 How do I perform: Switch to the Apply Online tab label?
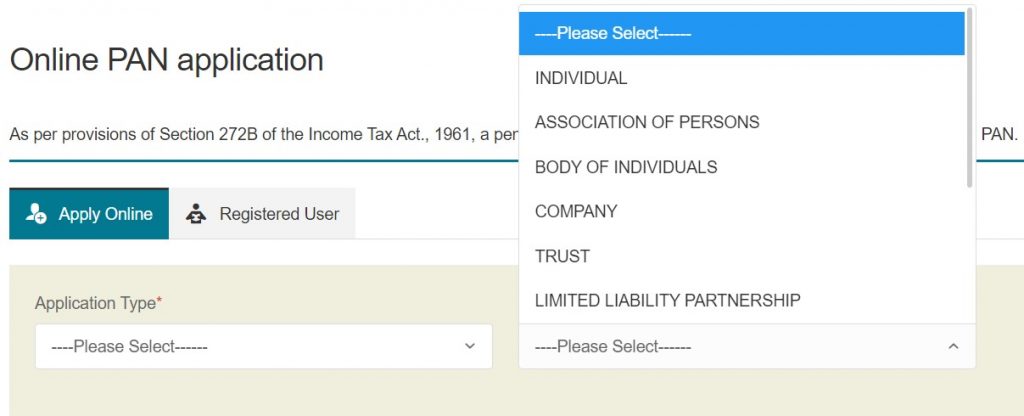105,214
